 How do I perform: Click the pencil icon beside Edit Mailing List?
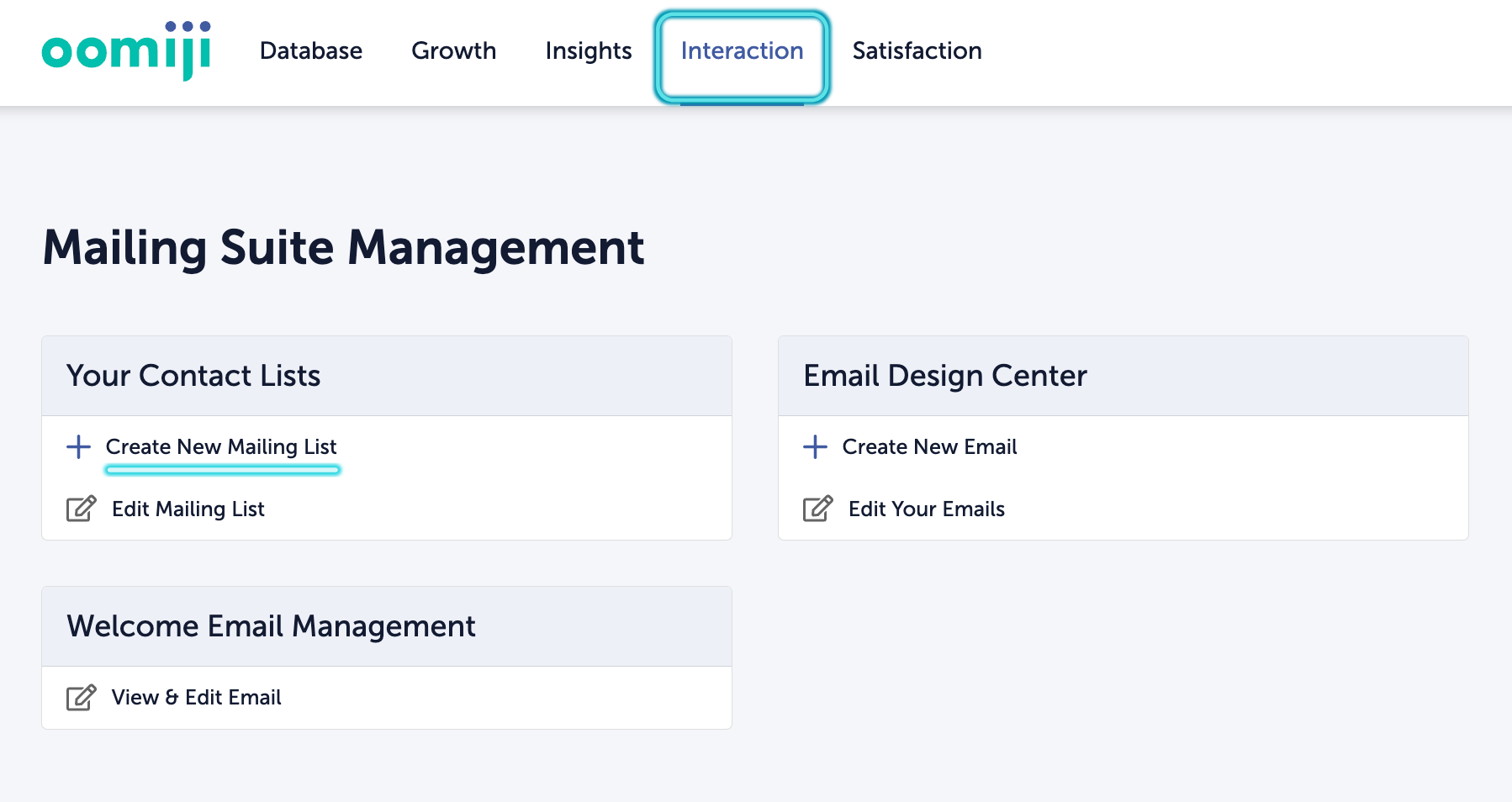(x=81, y=509)
